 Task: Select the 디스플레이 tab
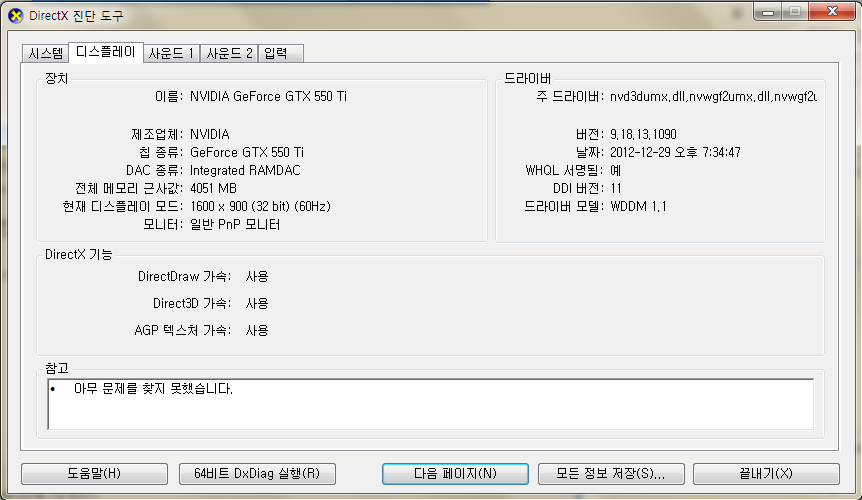point(106,52)
